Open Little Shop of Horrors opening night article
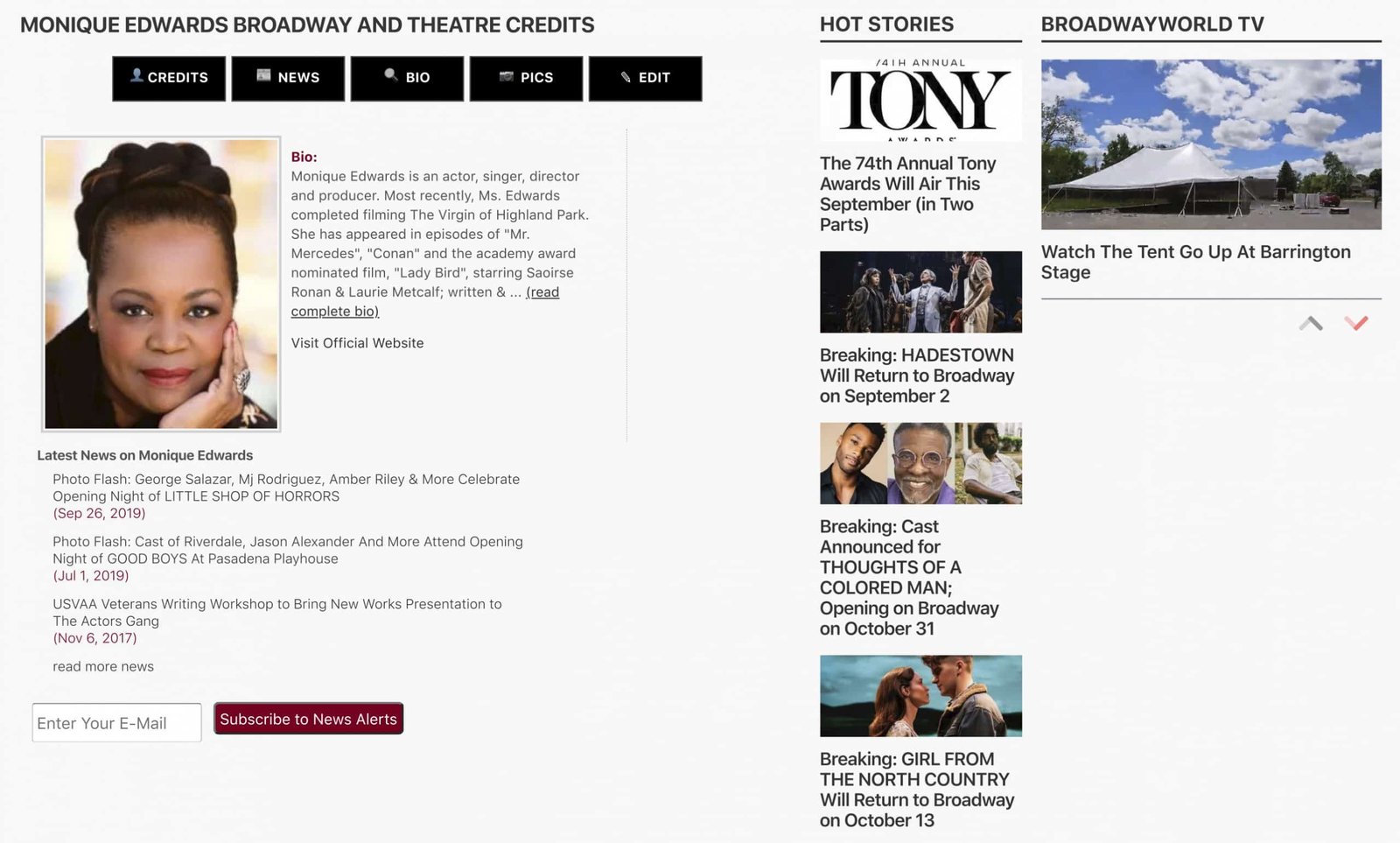This screenshot has height=843, width=1400. [286, 488]
